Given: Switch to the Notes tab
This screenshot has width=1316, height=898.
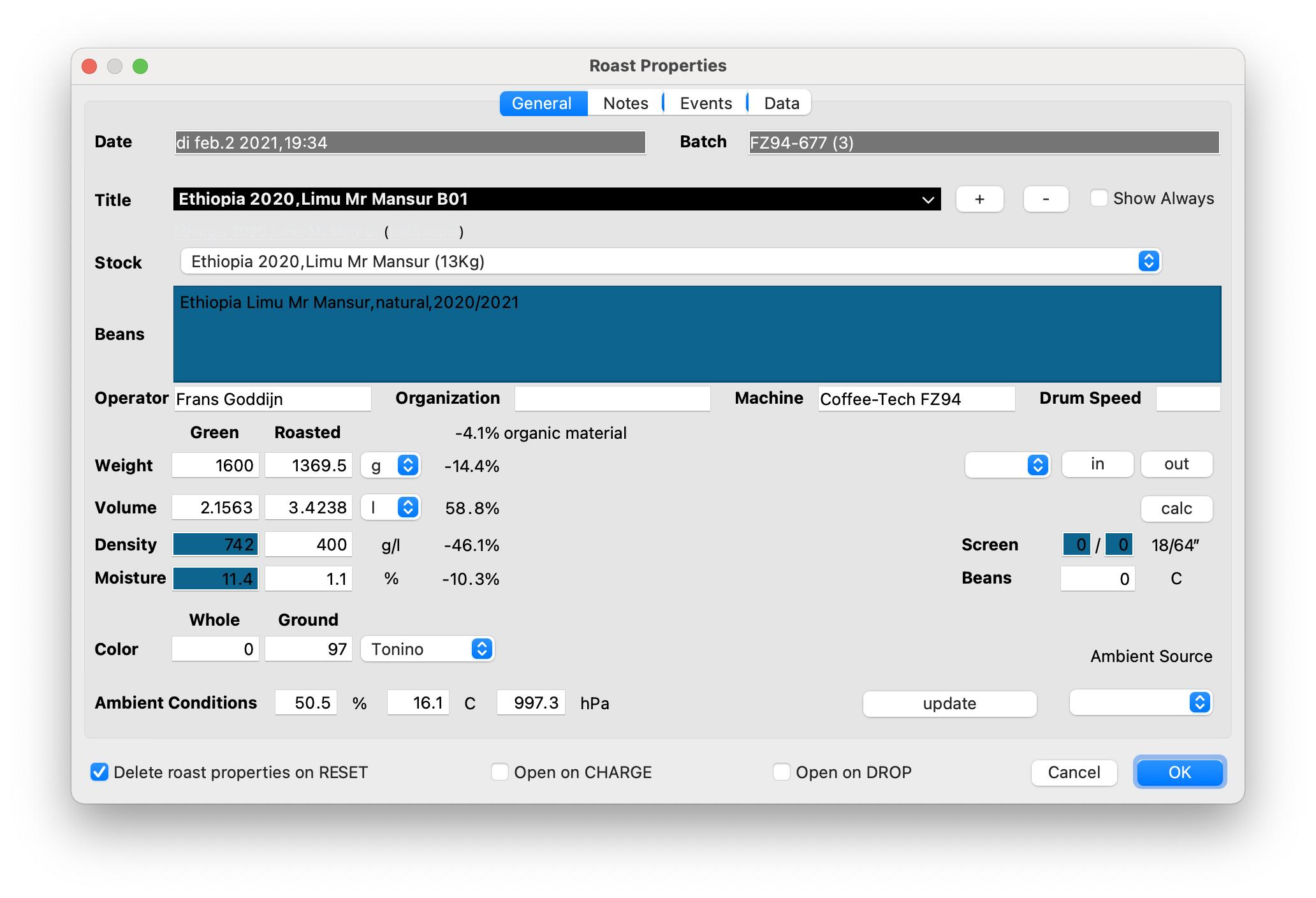Looking at the screenshot, I should click(625, 103).
